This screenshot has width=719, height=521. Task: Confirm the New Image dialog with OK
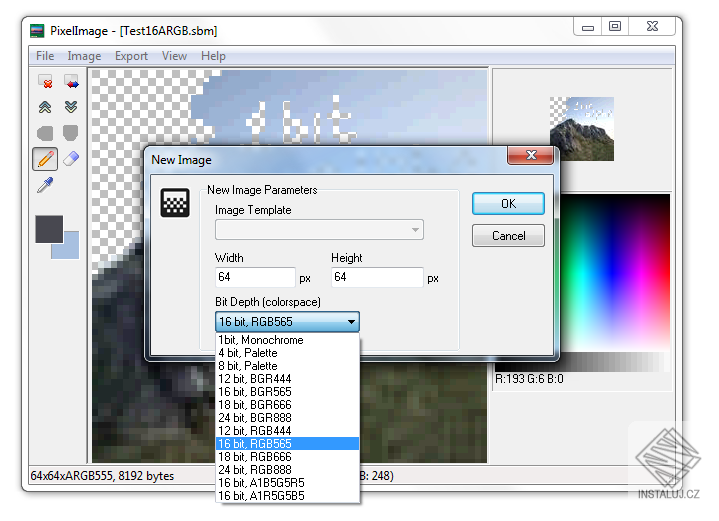(509, 204)
